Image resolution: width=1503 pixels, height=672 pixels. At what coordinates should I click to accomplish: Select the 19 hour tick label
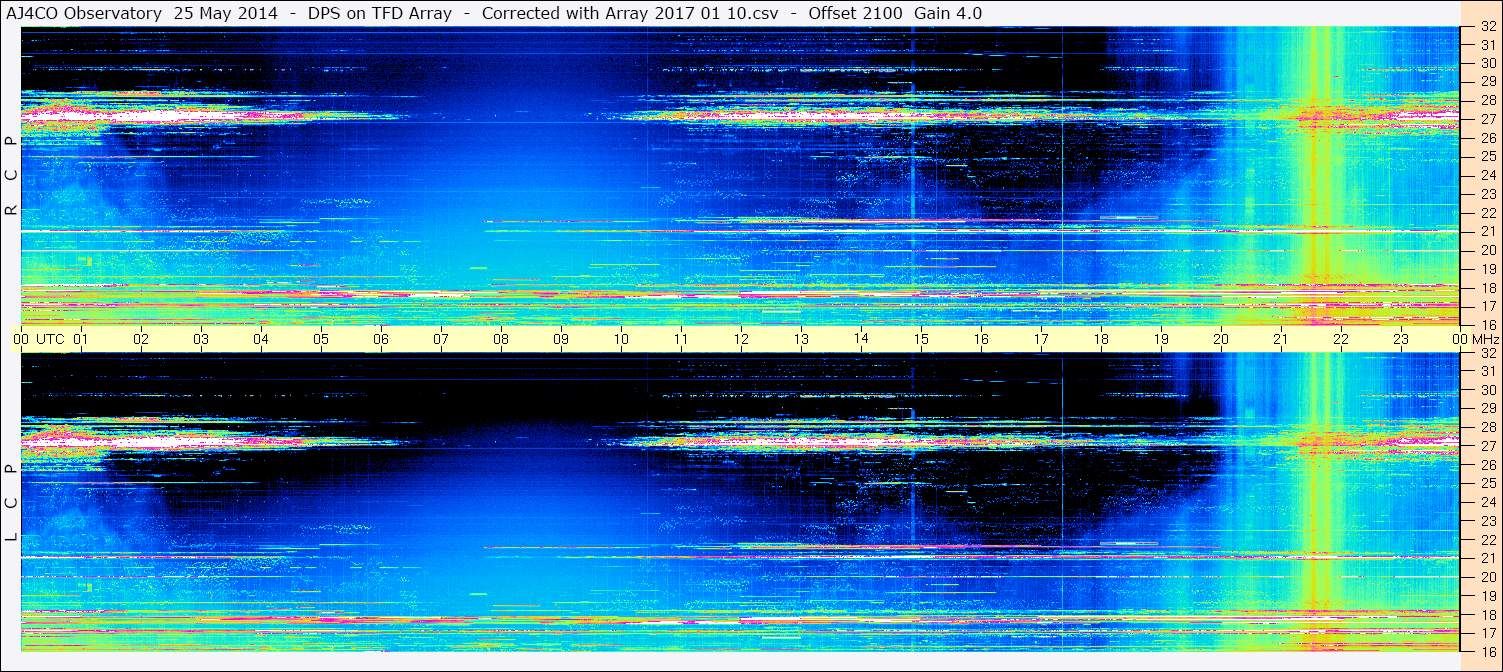(1162, 339)
